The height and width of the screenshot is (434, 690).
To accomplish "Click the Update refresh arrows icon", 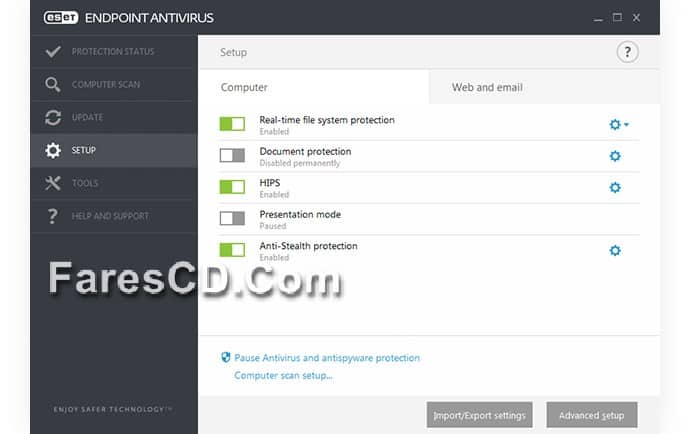I will click(53, 117).
